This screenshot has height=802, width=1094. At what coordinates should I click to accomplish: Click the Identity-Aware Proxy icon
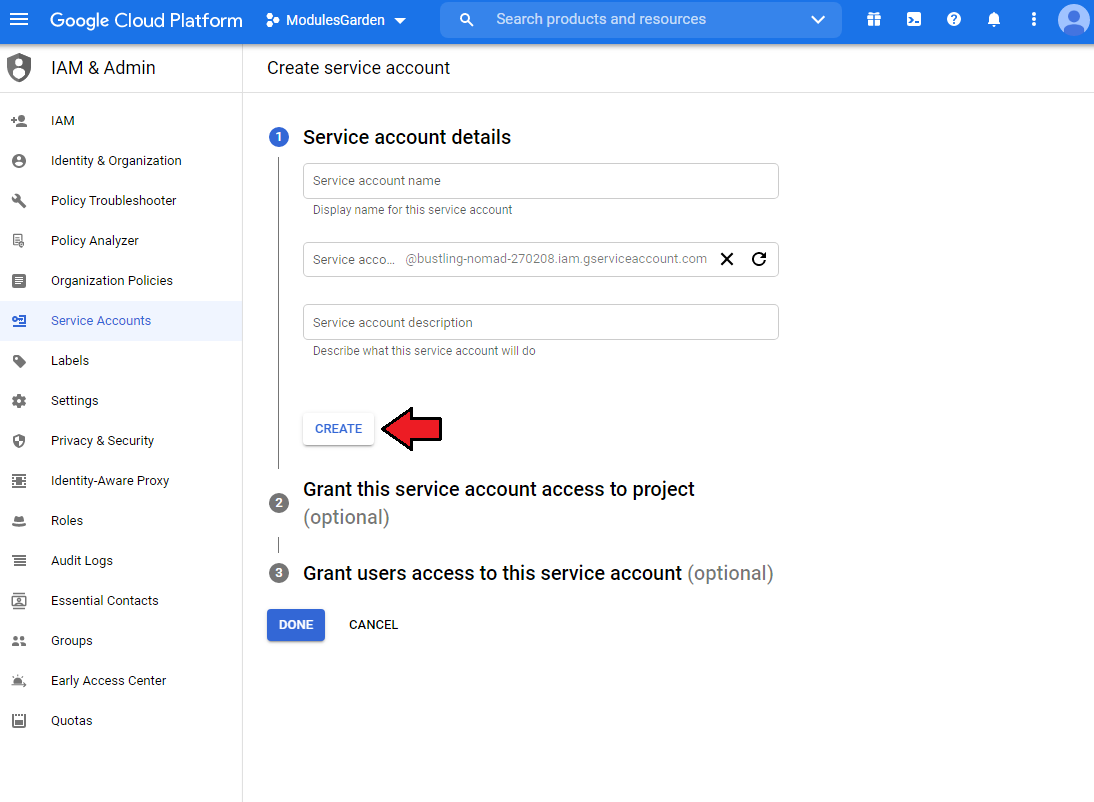[x=19, y=481]
